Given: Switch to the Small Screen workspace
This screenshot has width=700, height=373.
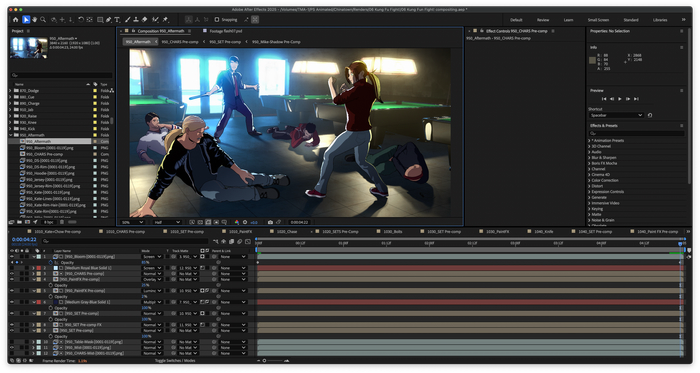Looking at the screenshot, I should [x=598, y=20].
